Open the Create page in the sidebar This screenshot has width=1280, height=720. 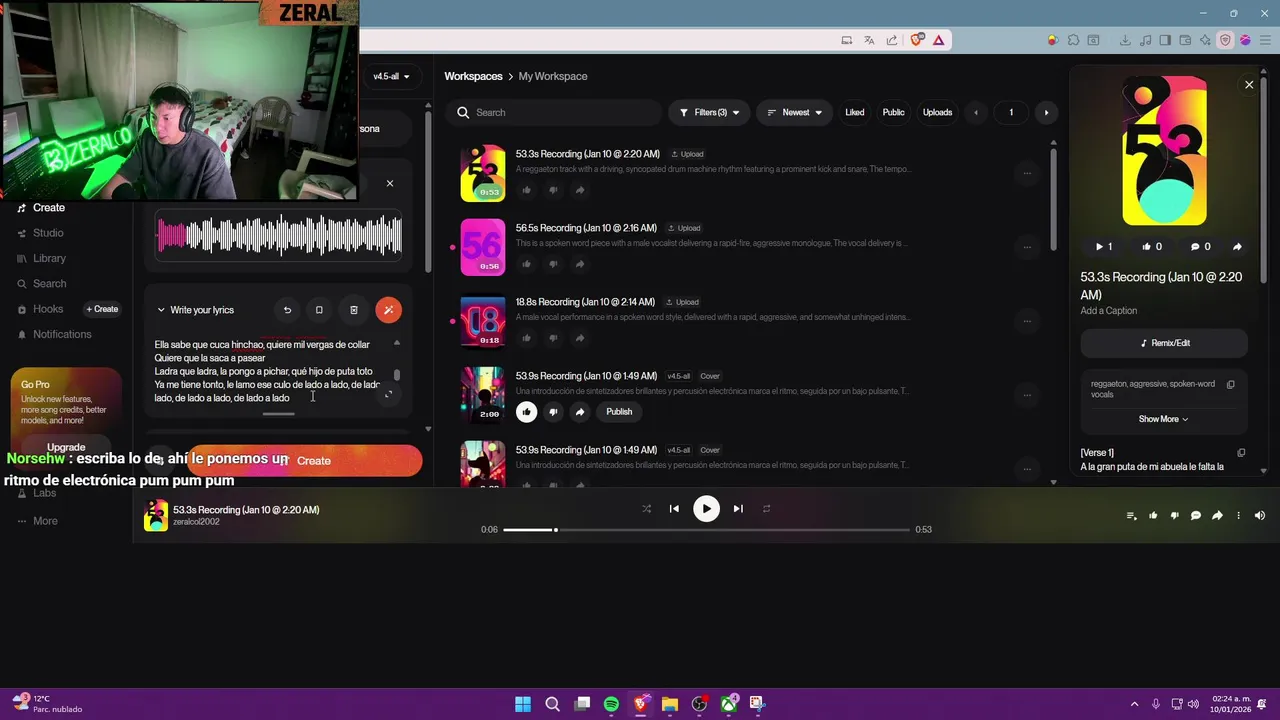point(41,208)
